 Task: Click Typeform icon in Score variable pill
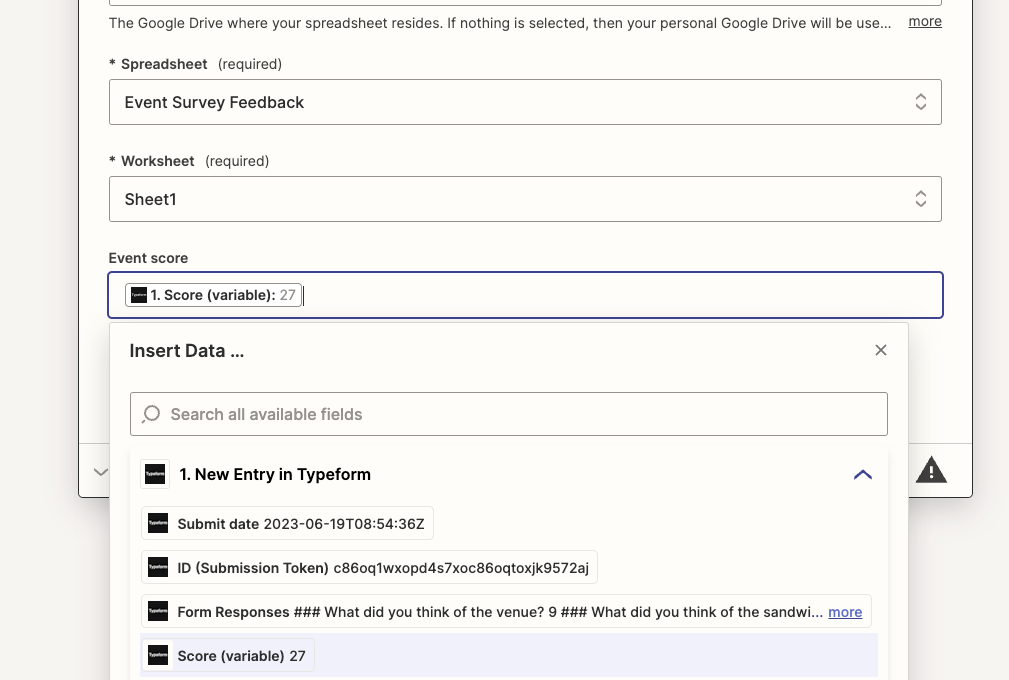[139, 295]
